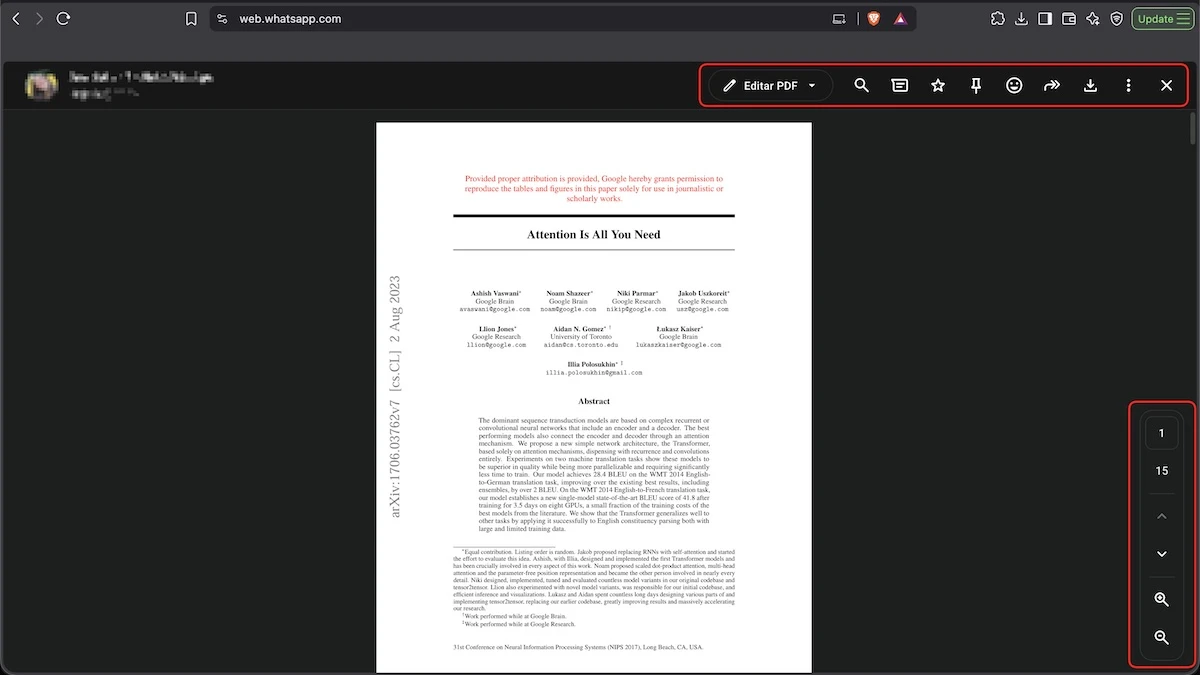Screen dimensions: 1200x675
Task: Open the three-dot more options menu
Action: tap(1128, 86)
